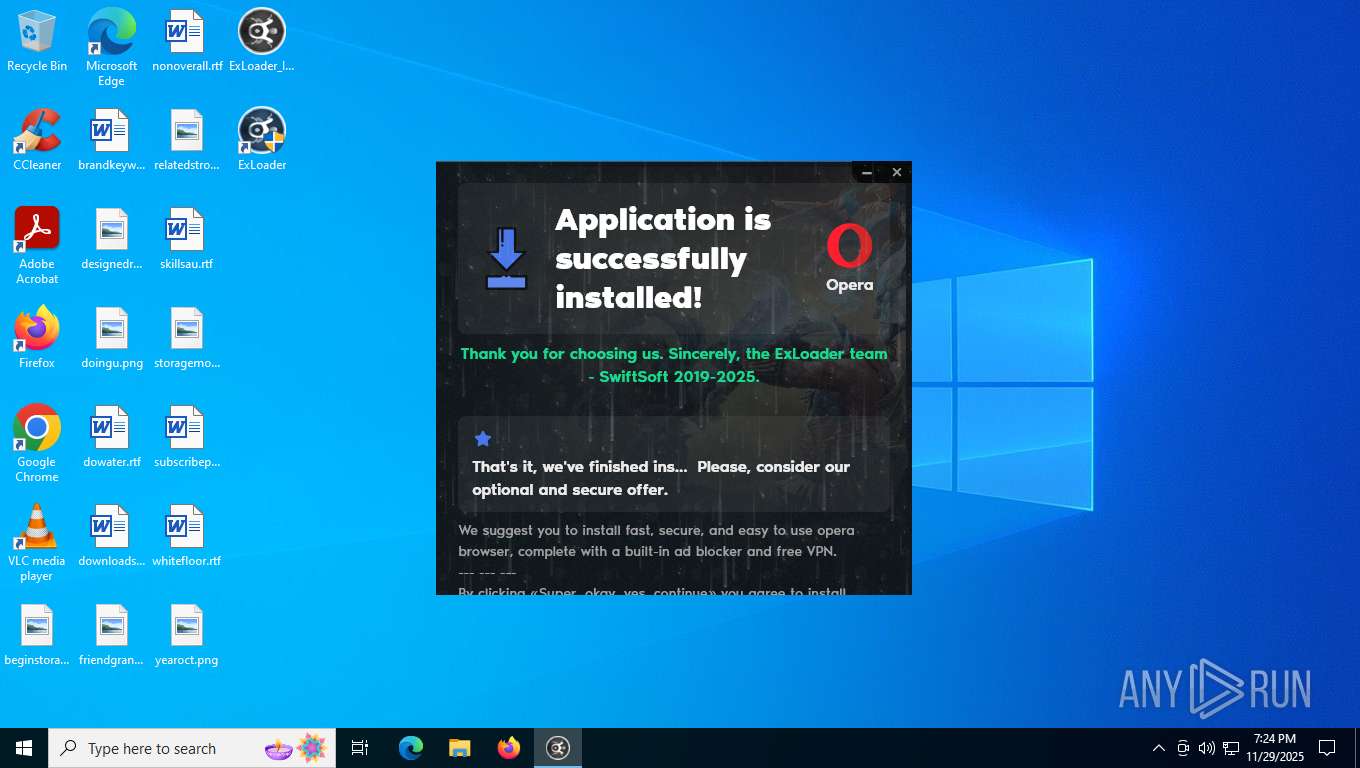Open the CCleaner desktop shortcut
The width and height of the screenshot is (1360, 768).
(37, 140)
